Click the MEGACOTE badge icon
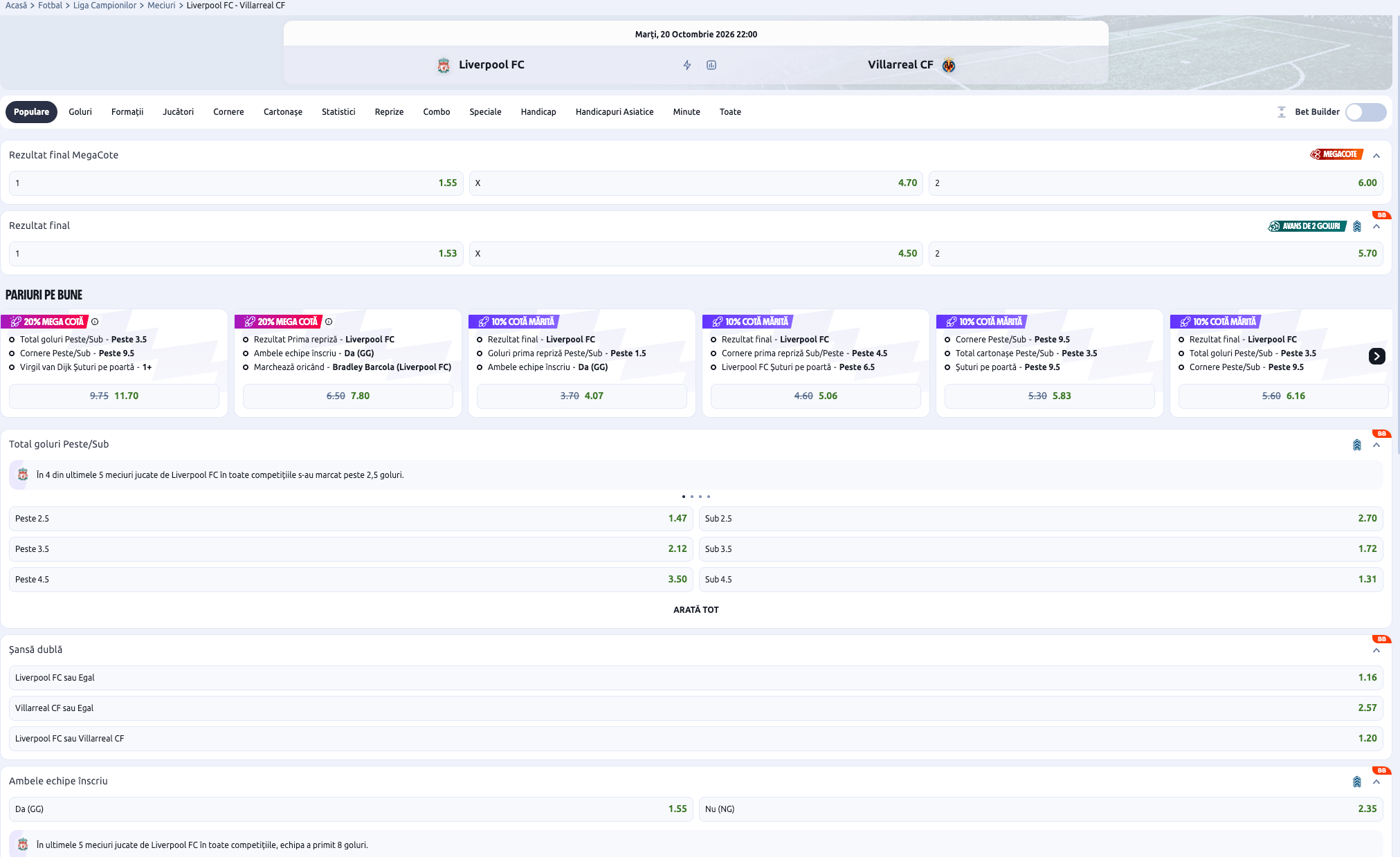This screenshot has width=1400, height=857. tap(1336, 154)
